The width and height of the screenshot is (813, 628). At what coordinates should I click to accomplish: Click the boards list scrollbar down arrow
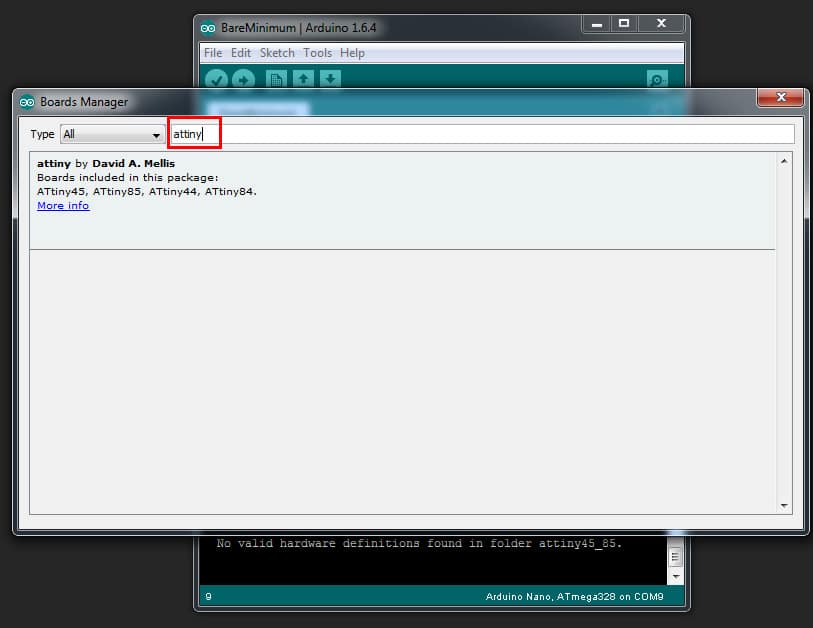coord(784,506)
